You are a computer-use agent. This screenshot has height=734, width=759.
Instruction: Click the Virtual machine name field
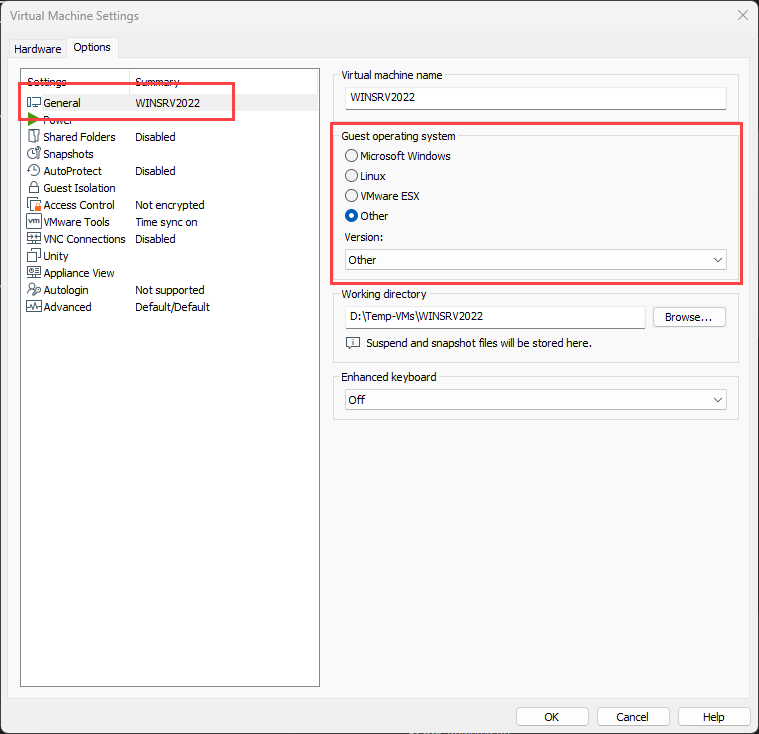(535, 97)
